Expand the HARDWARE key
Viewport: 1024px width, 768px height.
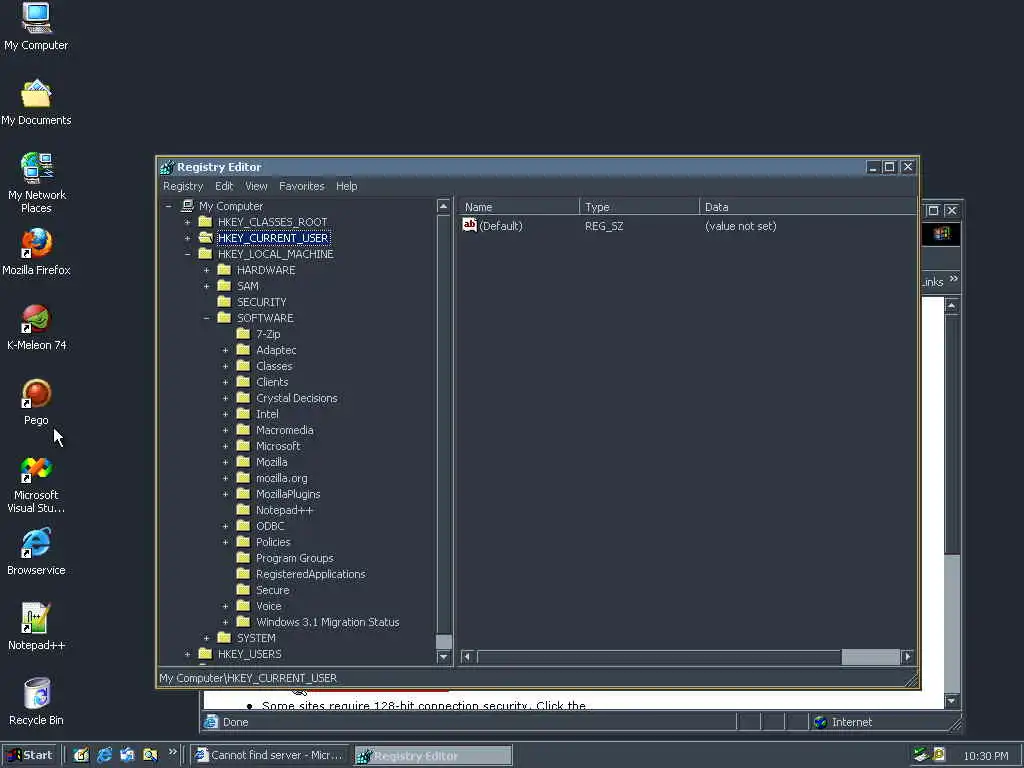[206, 270]
